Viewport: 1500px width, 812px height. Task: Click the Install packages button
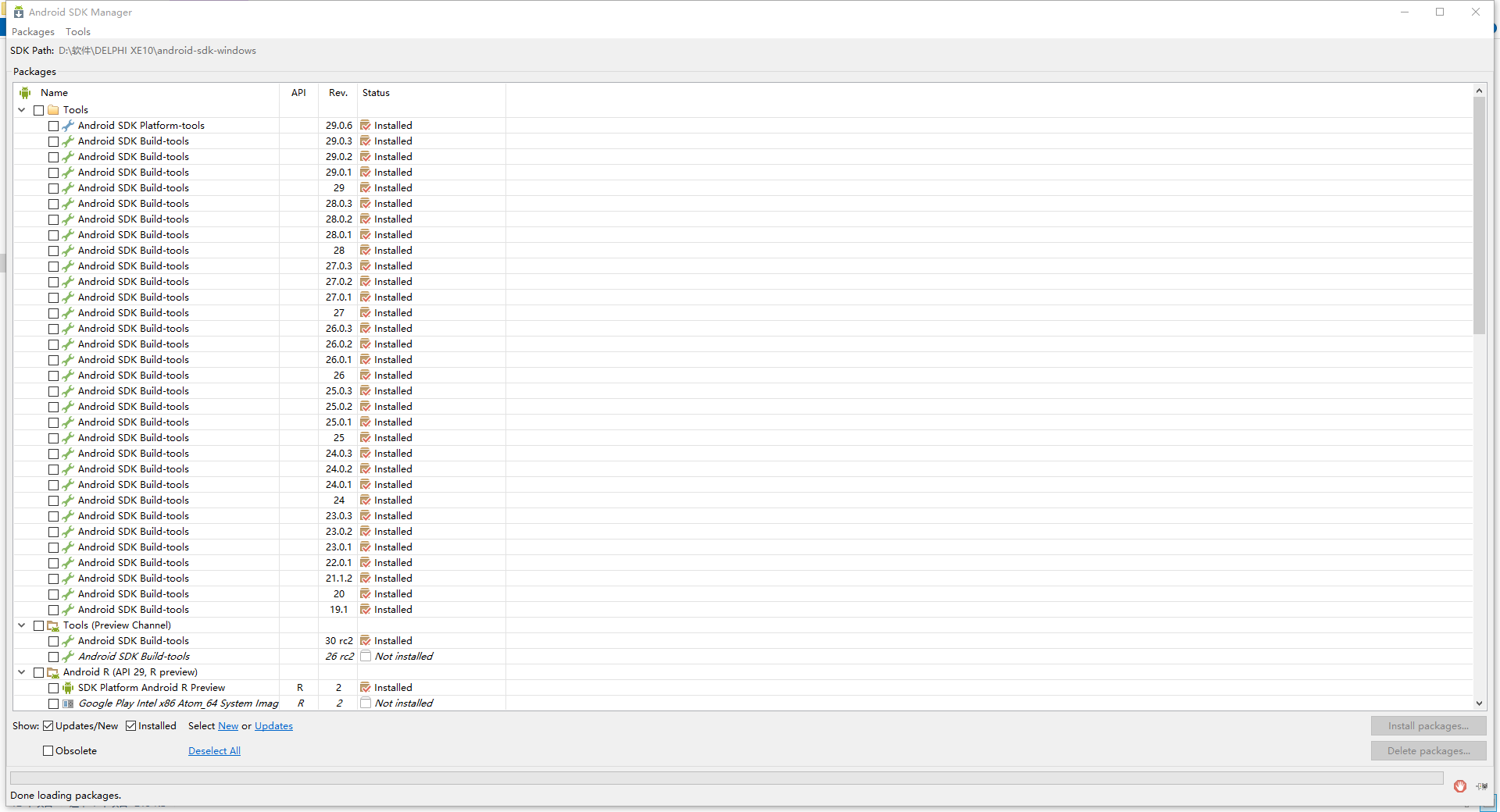click(x=1428, y=726)
